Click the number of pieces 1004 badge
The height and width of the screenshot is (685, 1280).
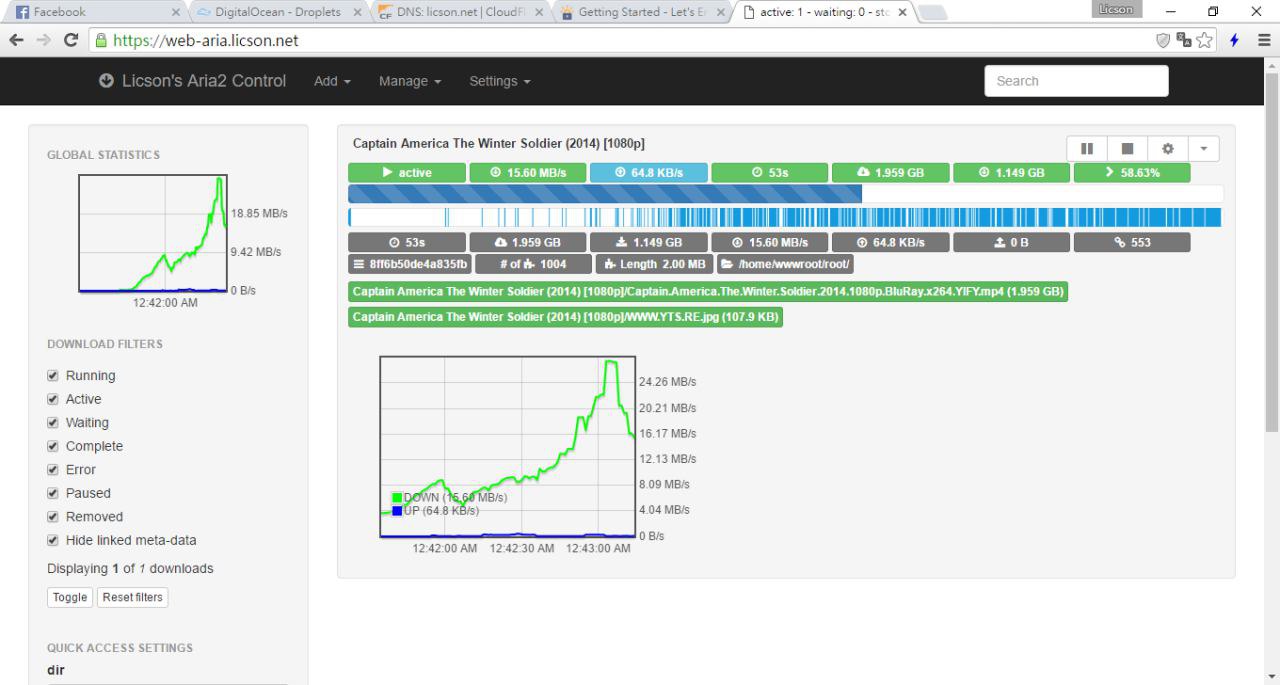tap(533, 264)
